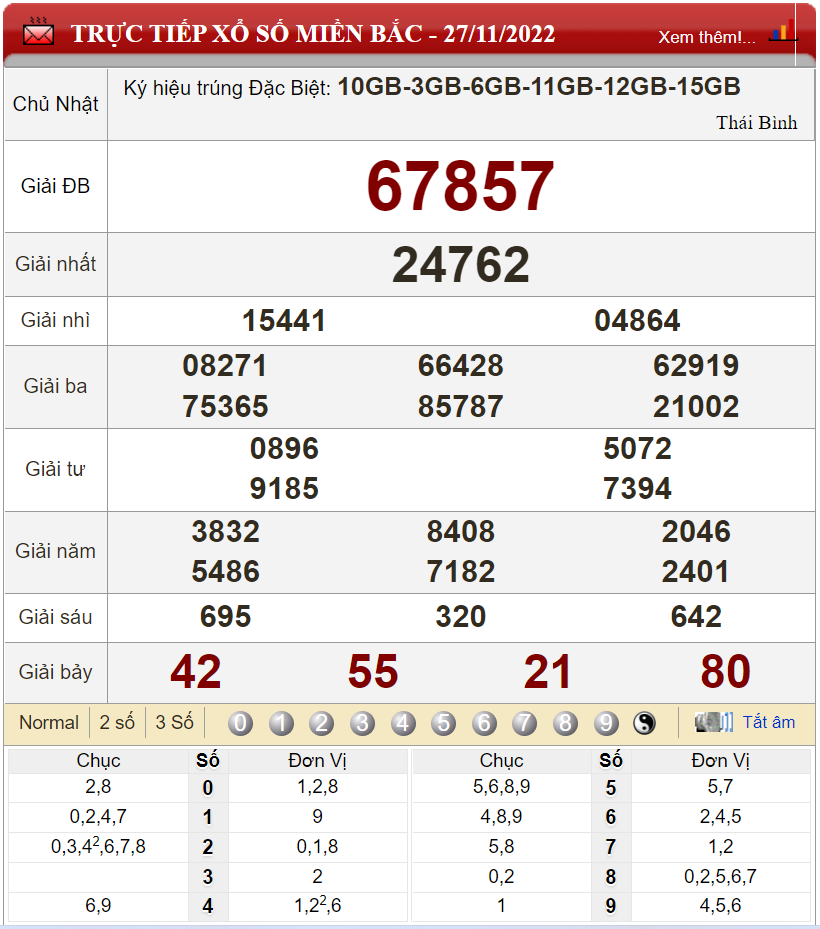Highlight results with the number 1 ball

click(281, 723)
